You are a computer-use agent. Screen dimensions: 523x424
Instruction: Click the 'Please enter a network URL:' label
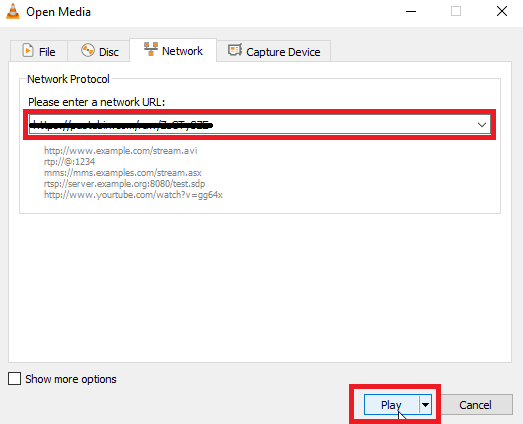point(96,102)
